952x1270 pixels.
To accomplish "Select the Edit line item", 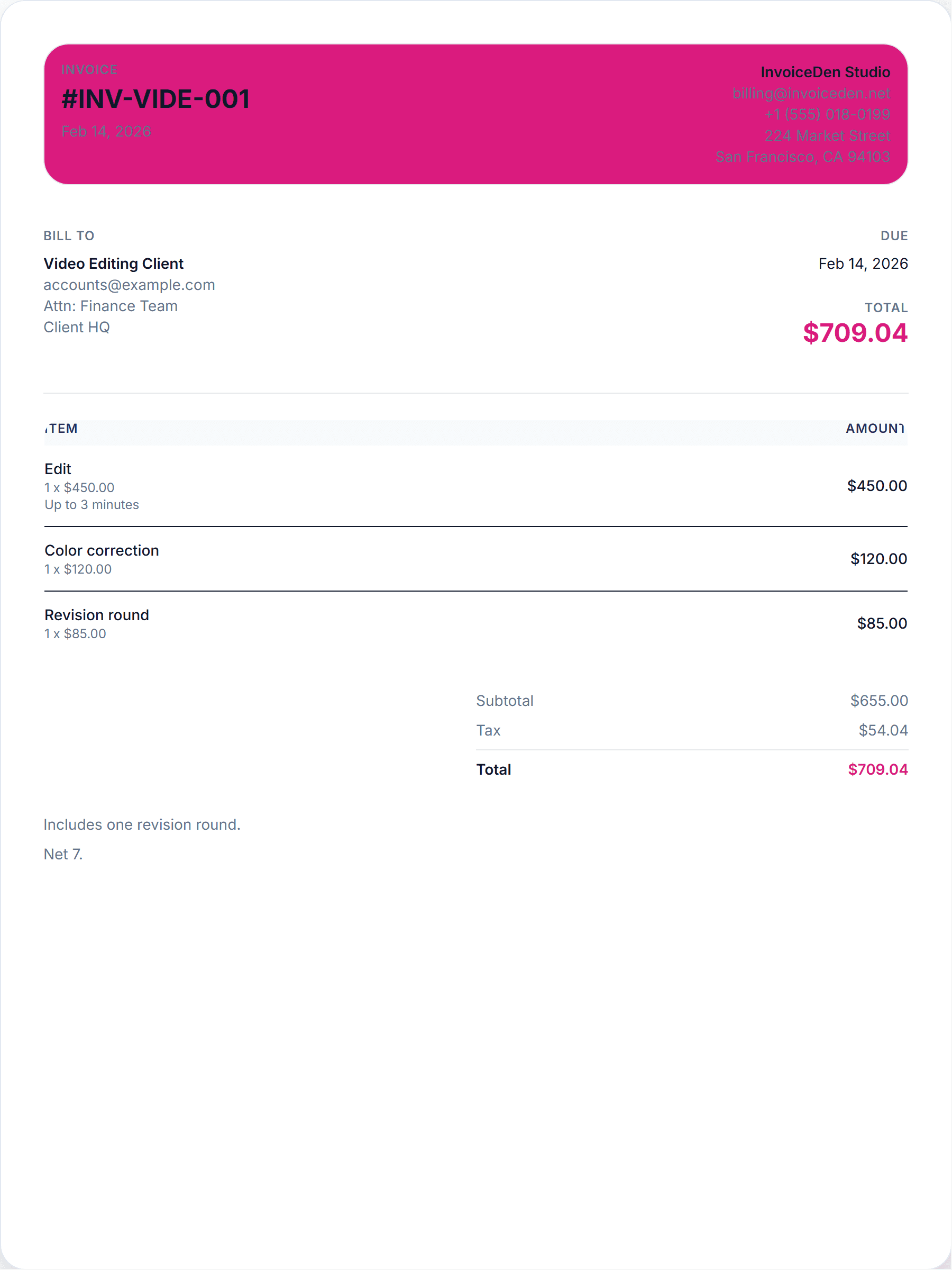I will (58, 469).
